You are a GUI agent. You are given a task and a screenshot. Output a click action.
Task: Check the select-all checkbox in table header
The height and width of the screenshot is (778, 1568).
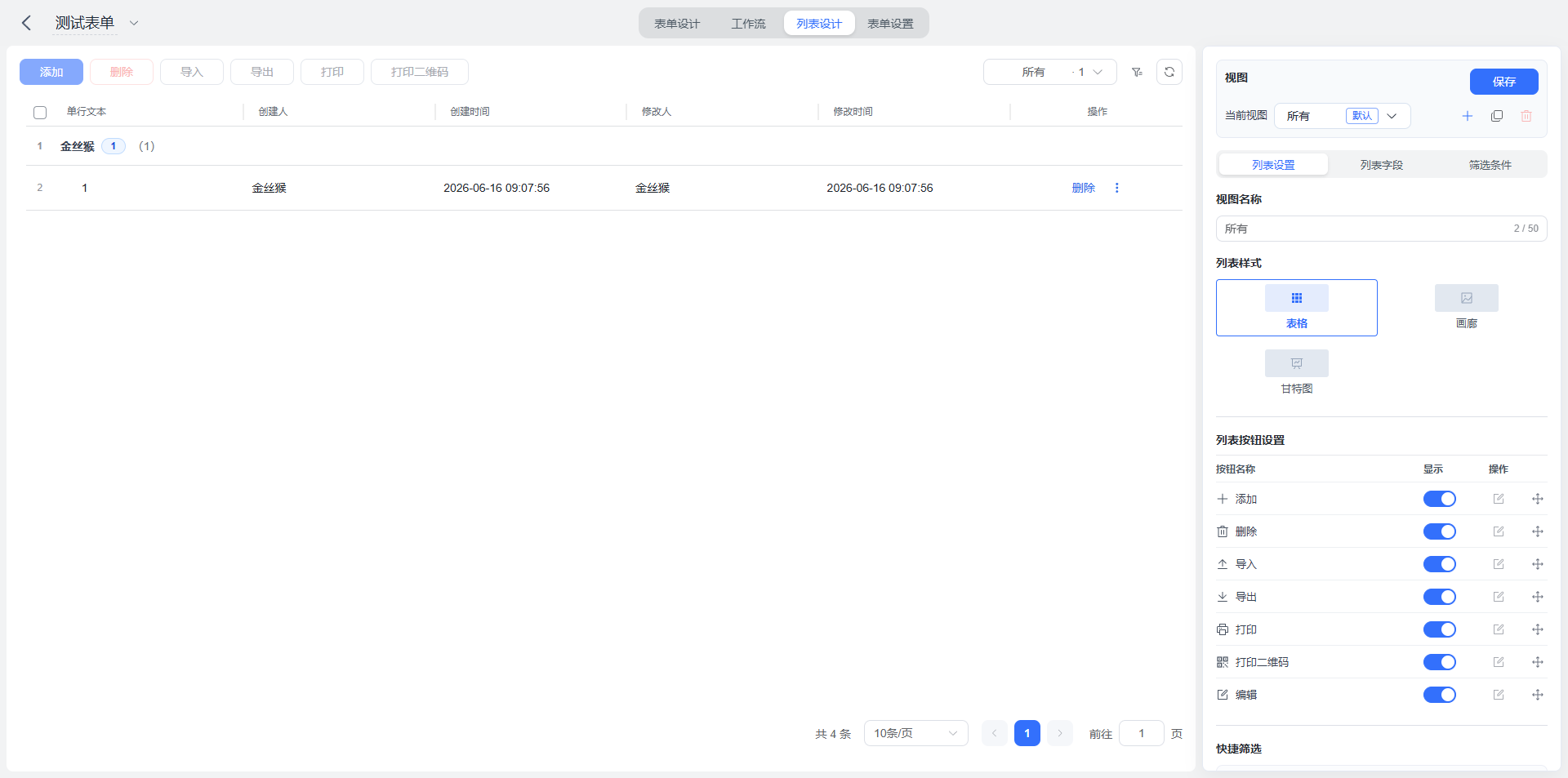pos(40,113)
